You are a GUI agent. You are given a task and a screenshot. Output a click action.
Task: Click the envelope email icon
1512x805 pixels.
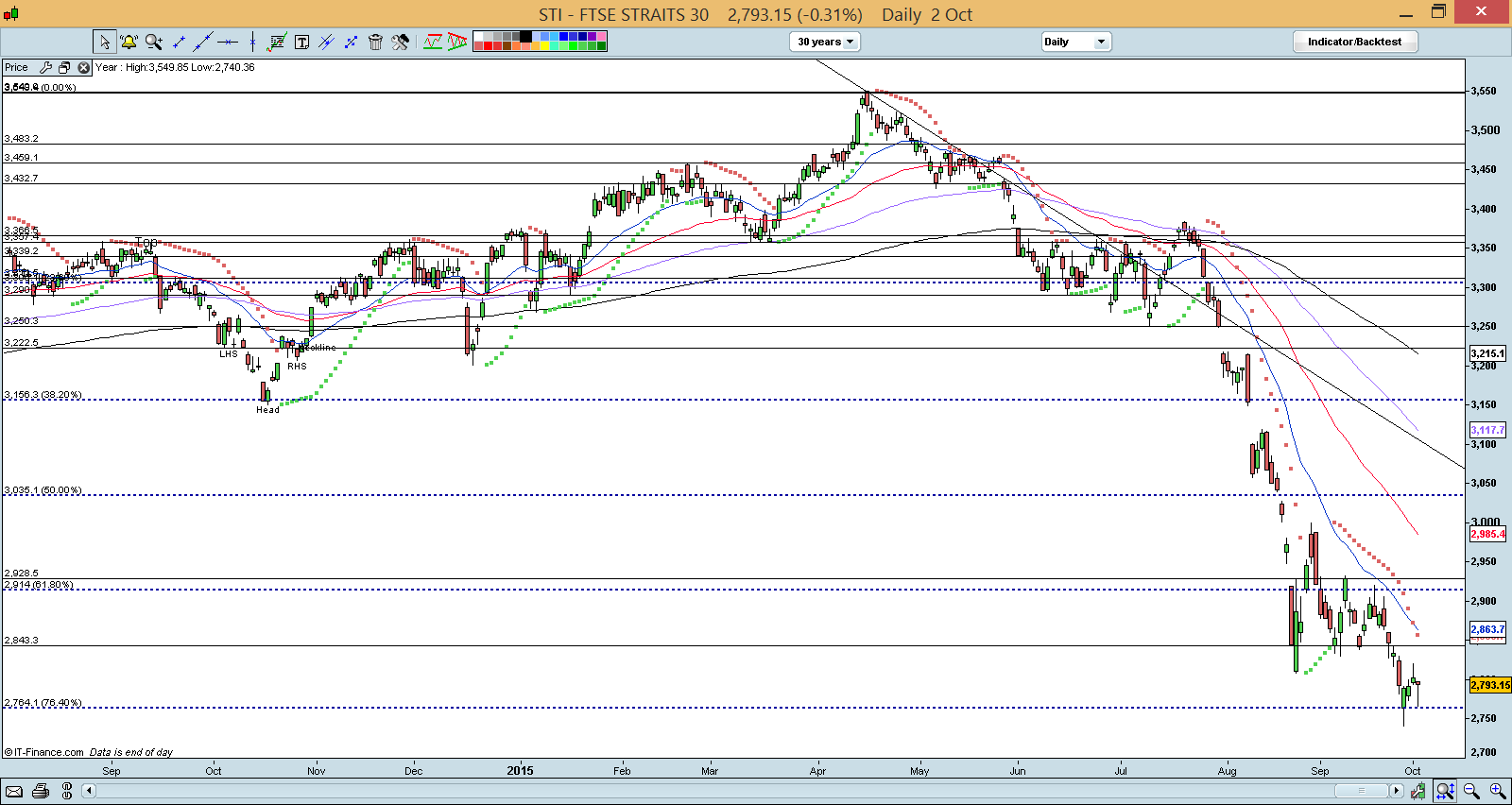(x=13, y=791)
